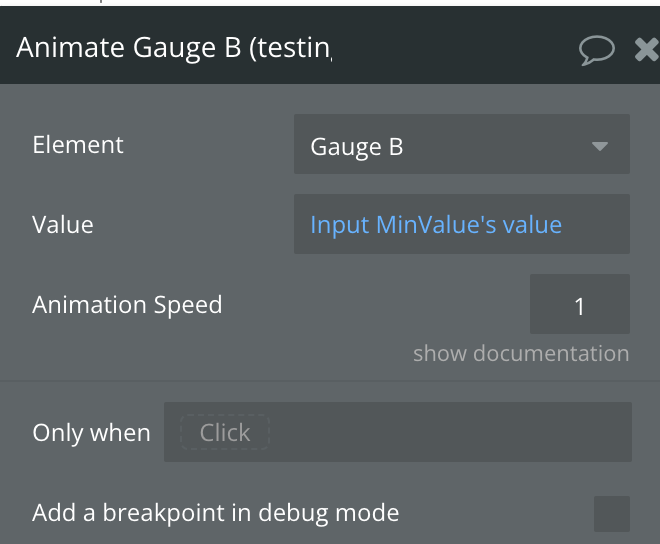Enable the debug mode breakpoint checkbox

pos(612,514)
